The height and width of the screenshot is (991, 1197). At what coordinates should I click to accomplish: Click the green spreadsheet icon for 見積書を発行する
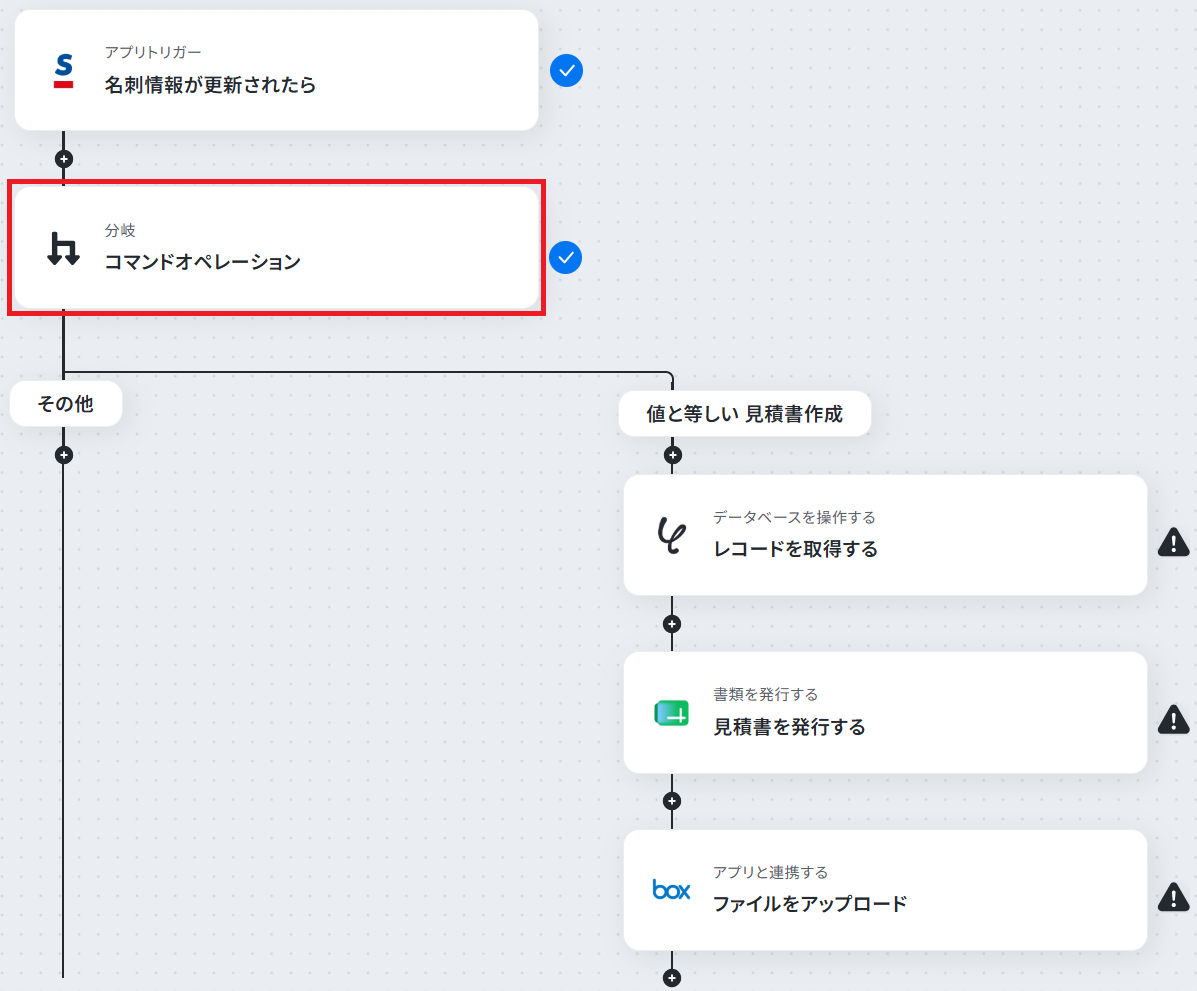pyautogui.click(x=672, y=713)
